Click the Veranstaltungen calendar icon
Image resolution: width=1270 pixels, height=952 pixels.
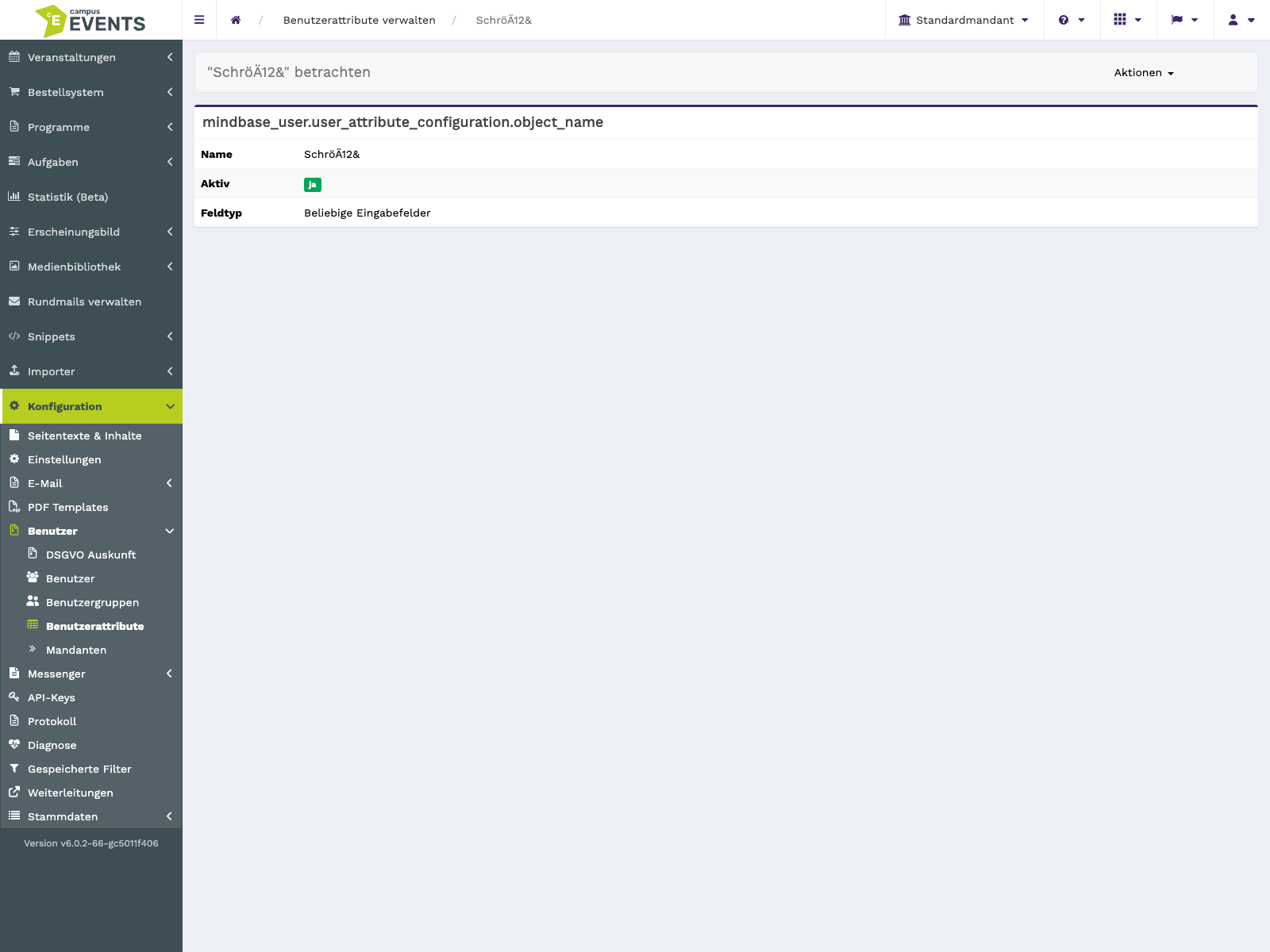click(x=14, y=56)
